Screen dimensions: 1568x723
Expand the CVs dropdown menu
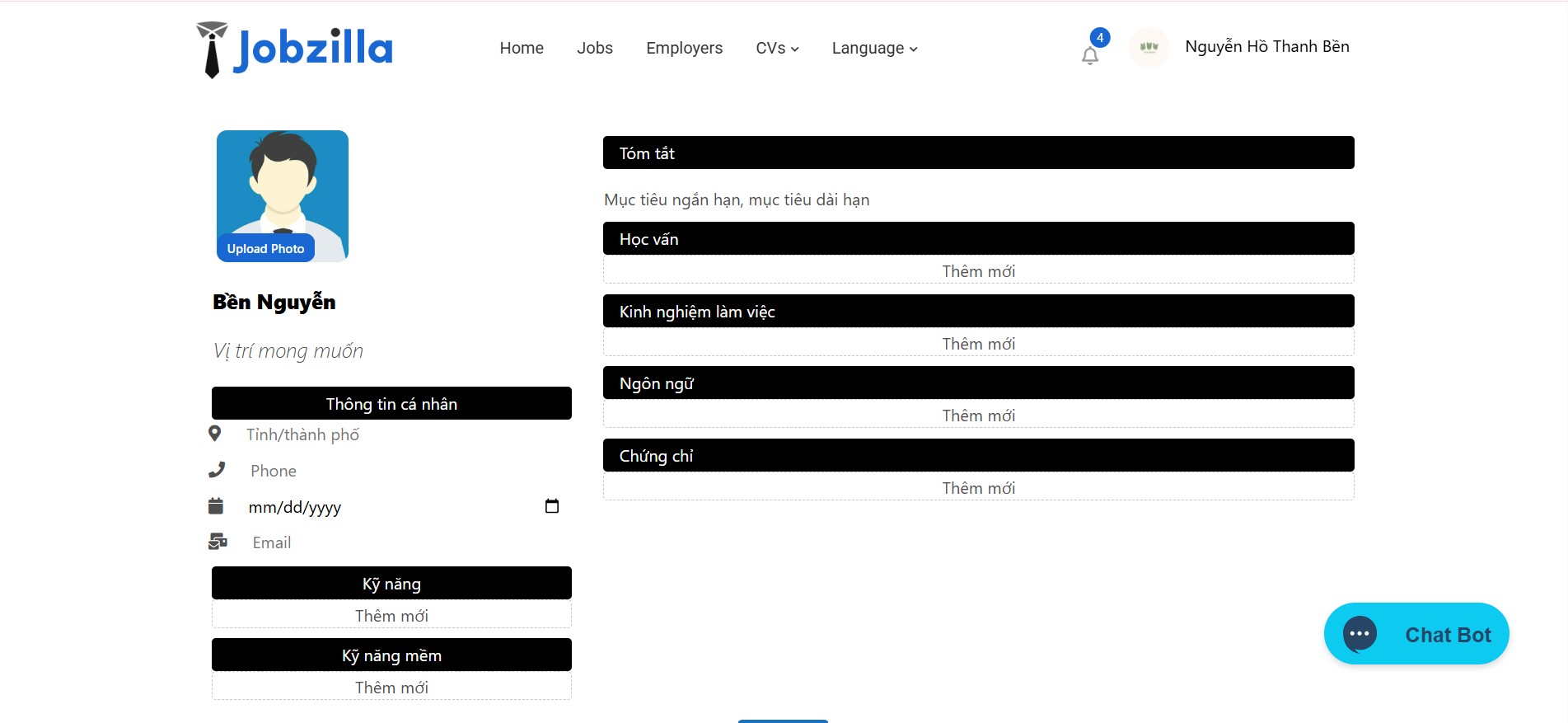(x=777, y=49)
